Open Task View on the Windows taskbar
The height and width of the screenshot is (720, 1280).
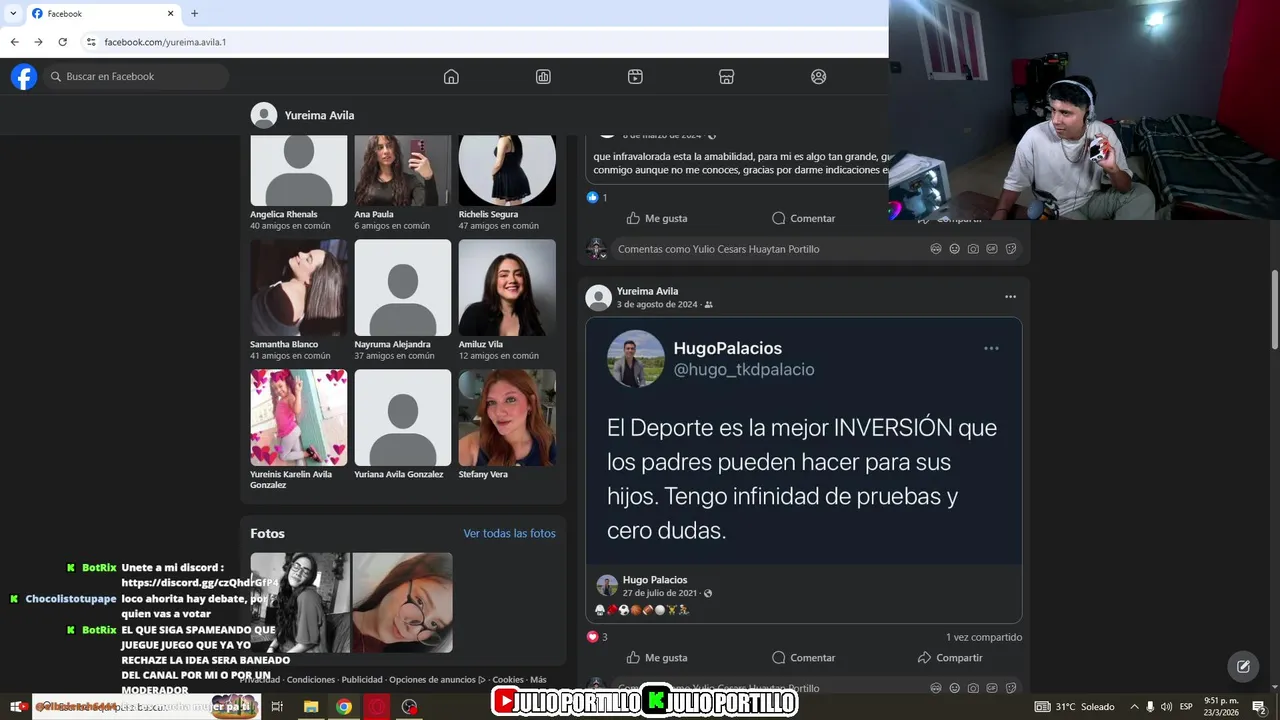click(x=277, y=707)
